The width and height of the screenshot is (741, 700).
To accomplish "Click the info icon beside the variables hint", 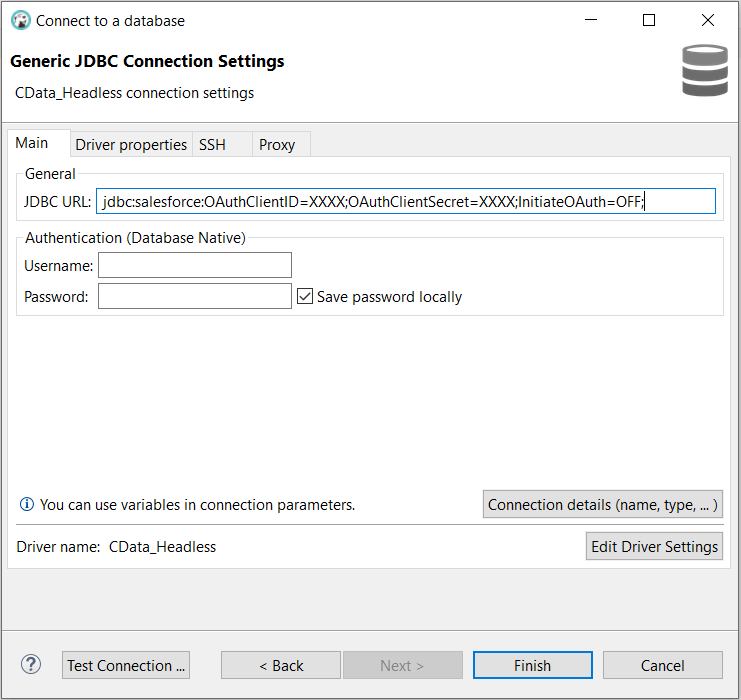I will click(27, 505).
